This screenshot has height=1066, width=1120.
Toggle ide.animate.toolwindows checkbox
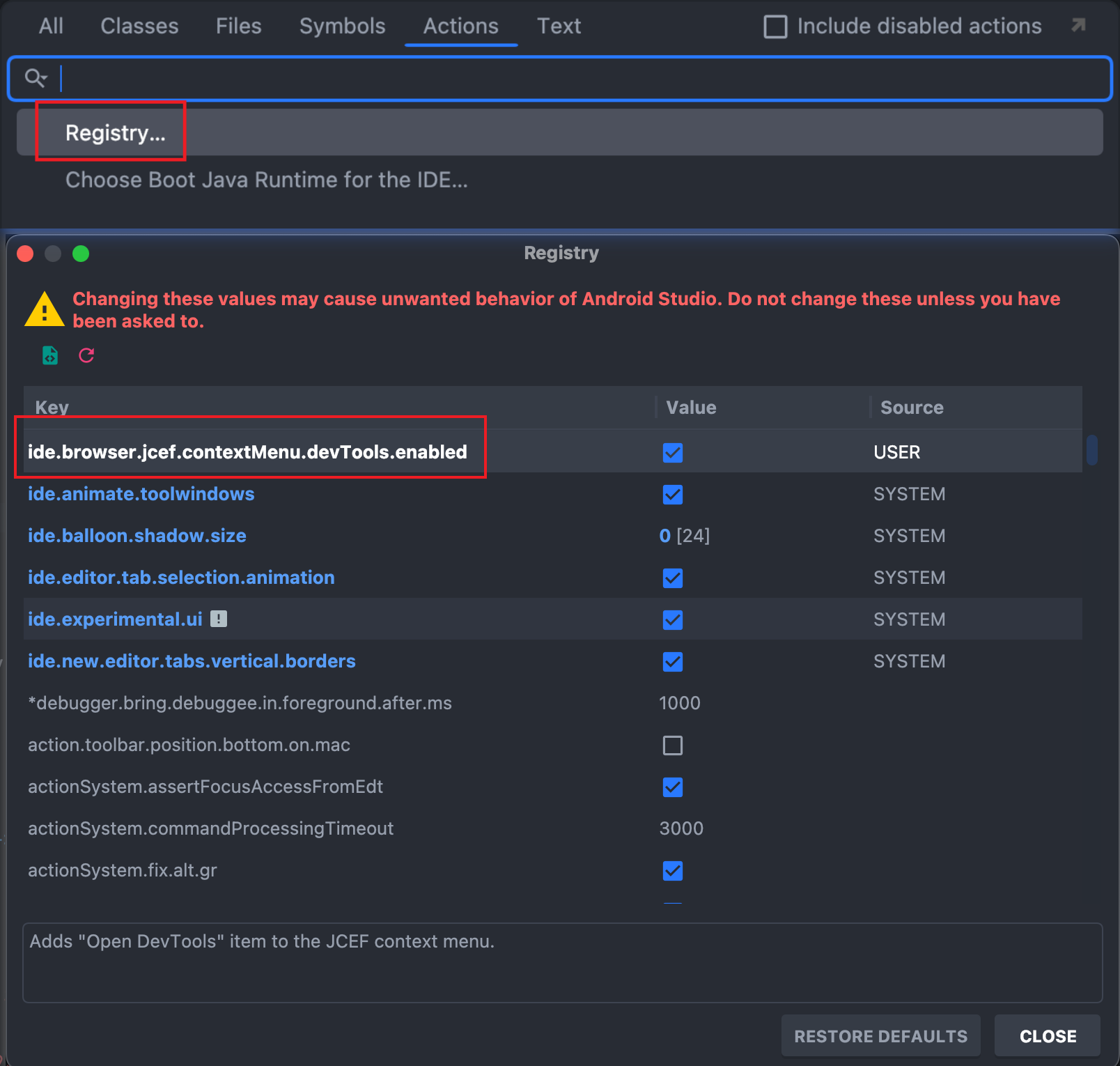point(673,495)
